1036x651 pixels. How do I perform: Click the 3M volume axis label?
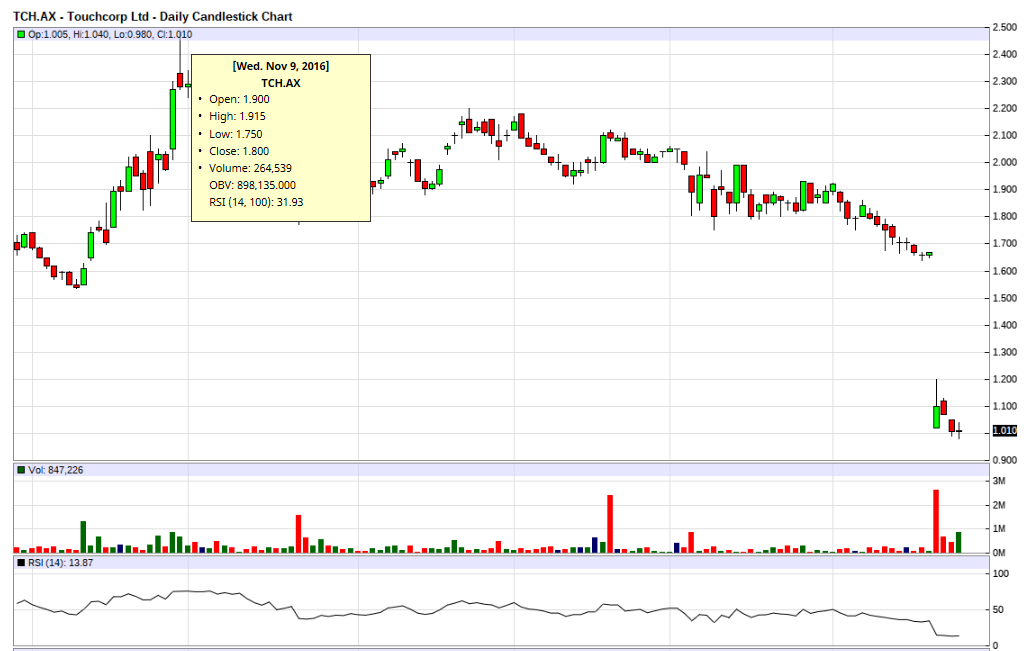(x=999, y=481)
